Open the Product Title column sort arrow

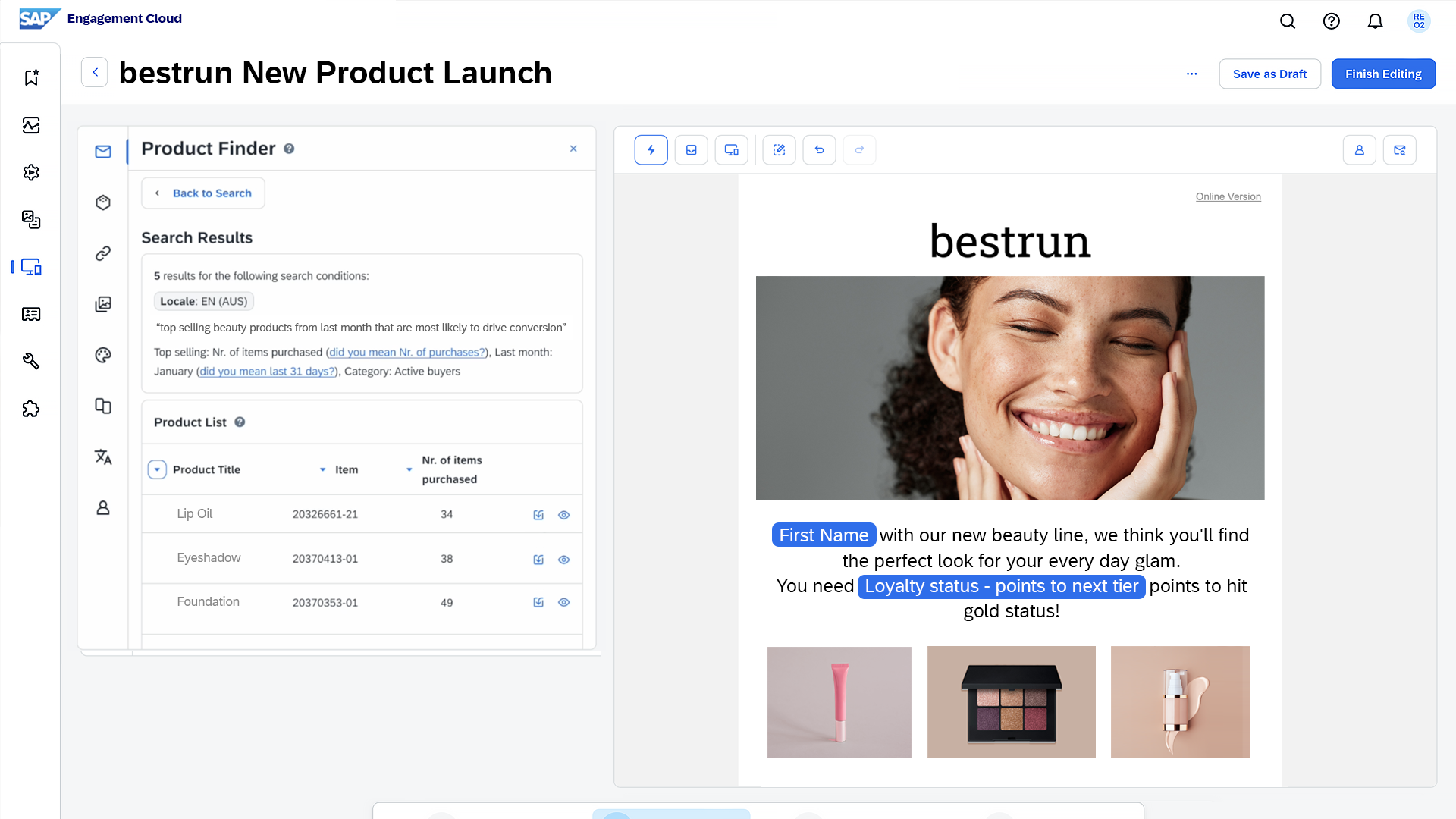coord(323,470)
